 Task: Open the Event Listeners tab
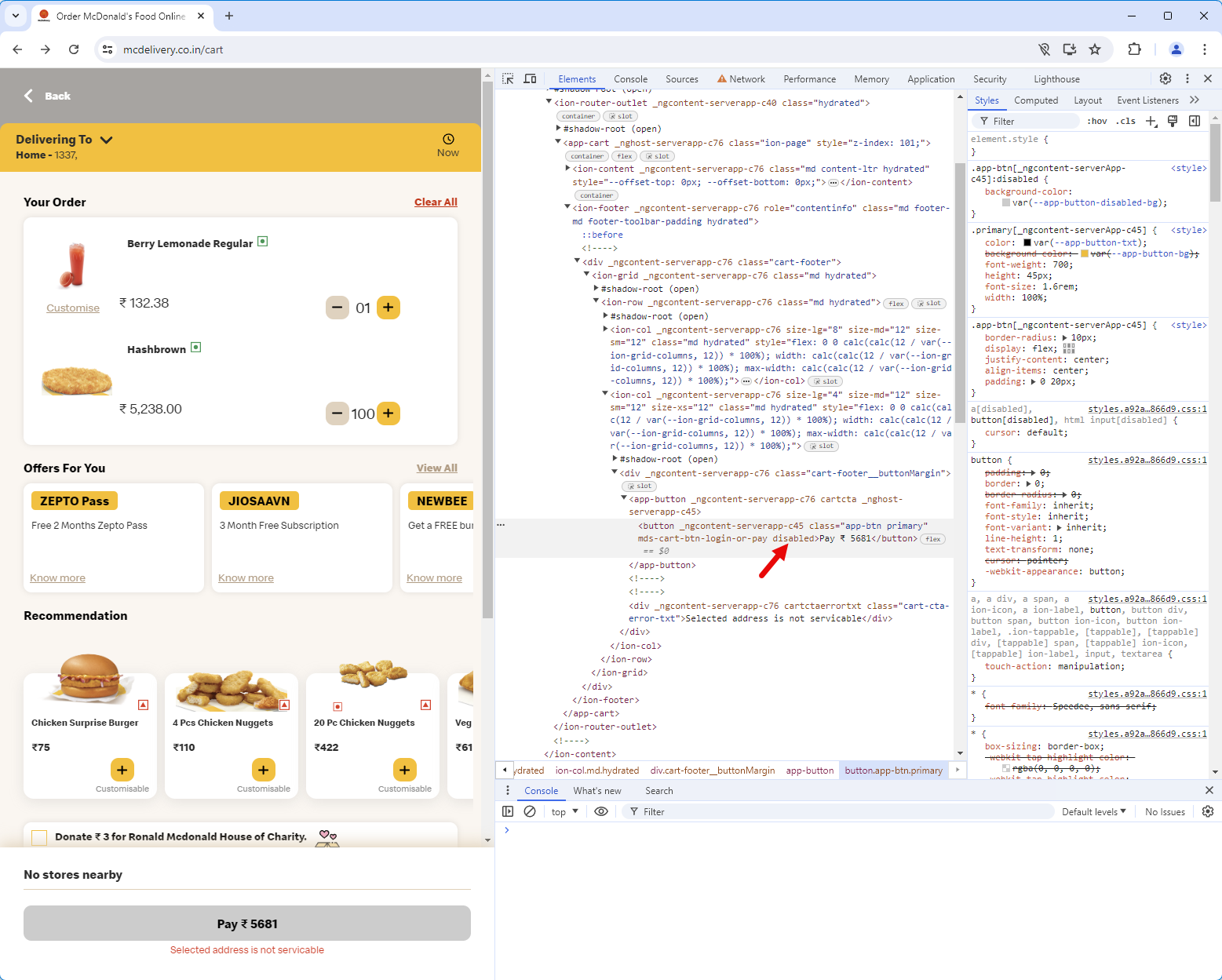(x=1147, y=100)
